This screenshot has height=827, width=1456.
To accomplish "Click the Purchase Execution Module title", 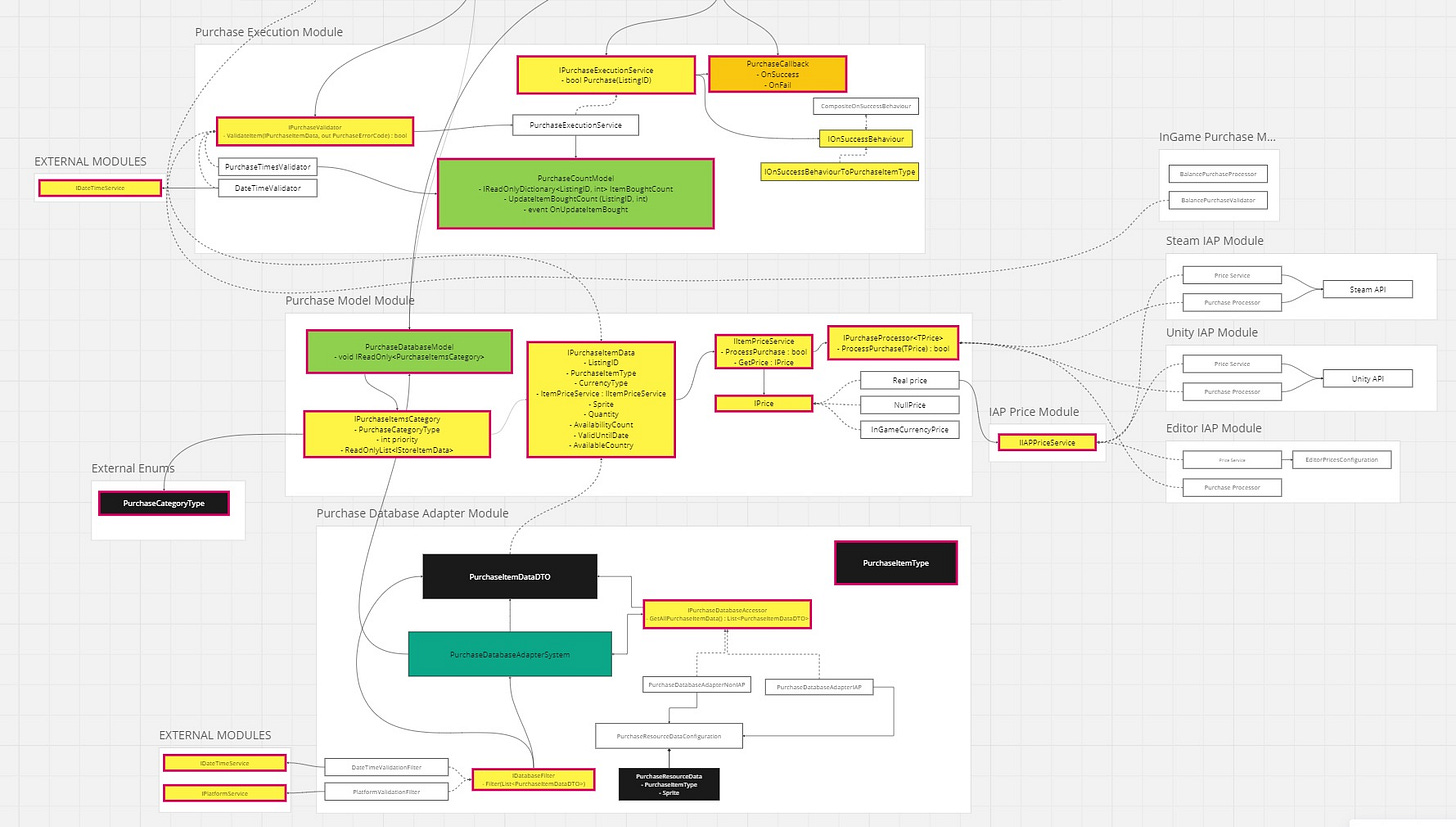I will click(x=269, y=32).
